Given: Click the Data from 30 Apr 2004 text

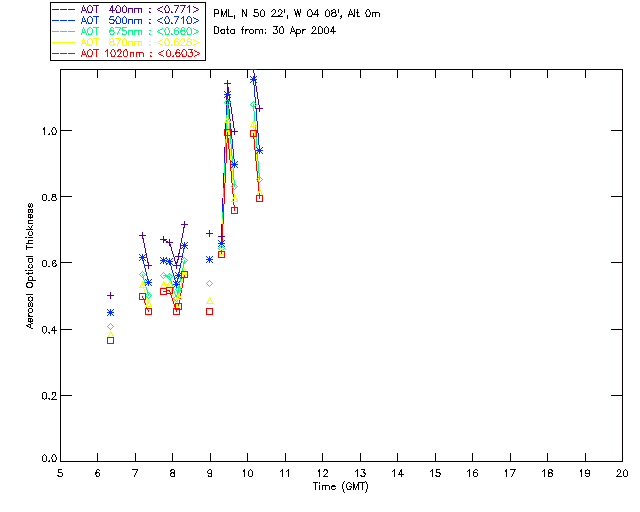Looking at the screenshot, I should click(274, 31).
